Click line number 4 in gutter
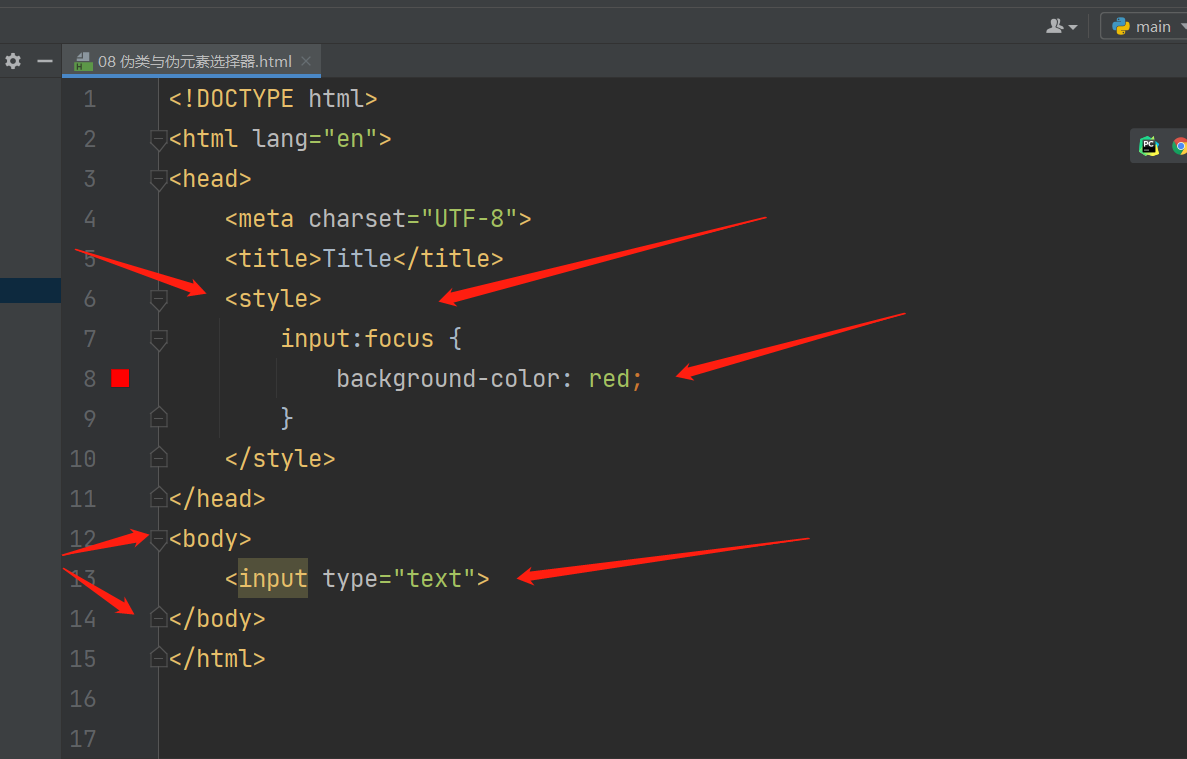The width and height of the screenshot is (1187, 759). click(x=90, y=219)
